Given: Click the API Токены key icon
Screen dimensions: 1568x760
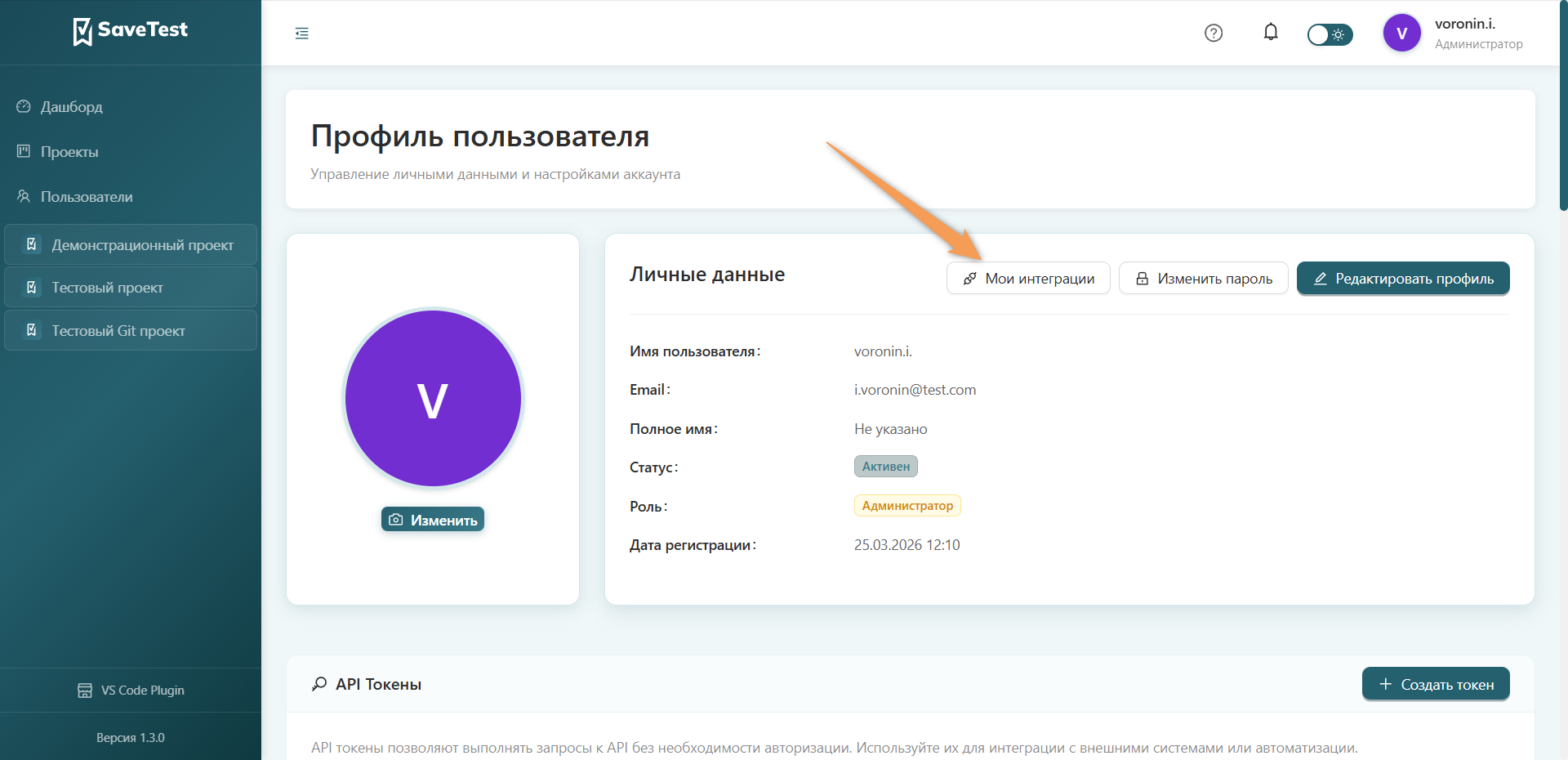Looking at the screenshot, I should coord(319,684).
